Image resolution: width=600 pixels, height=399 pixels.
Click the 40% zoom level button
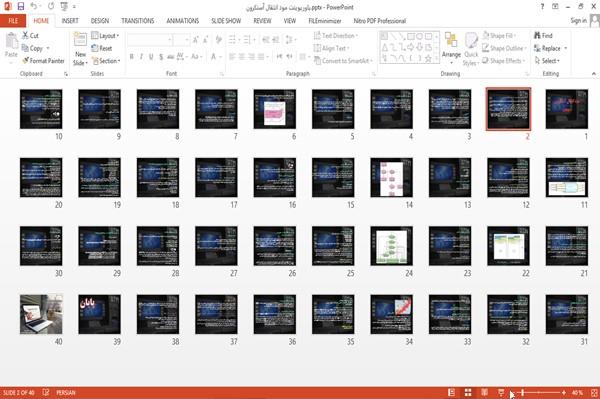click(x=577, y=392)
